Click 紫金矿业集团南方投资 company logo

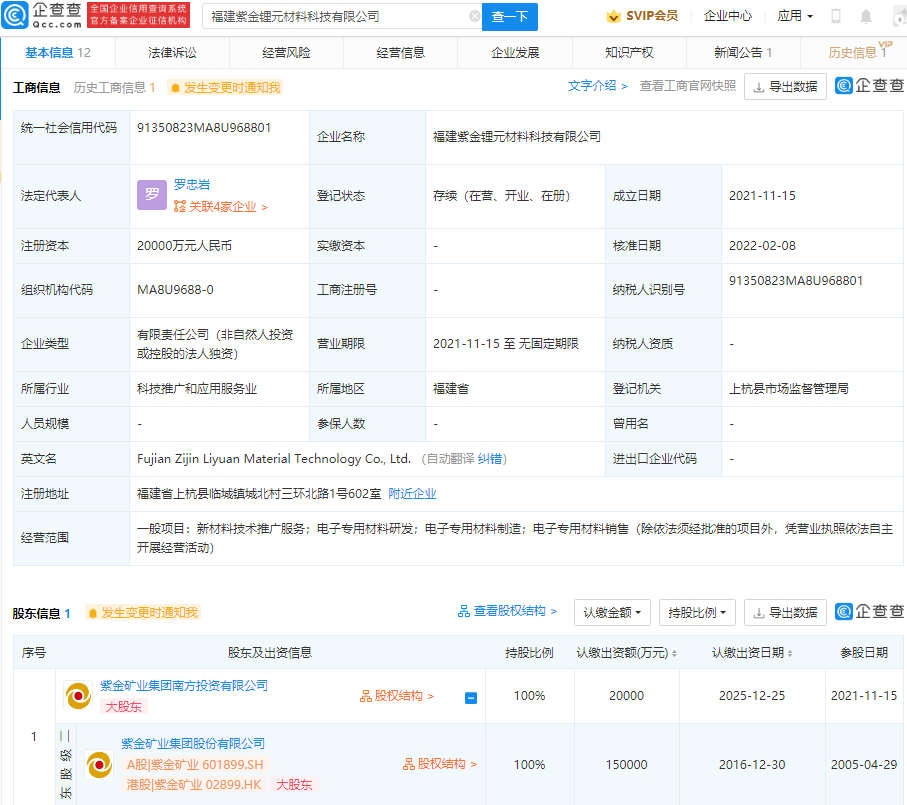pyautogui.click(x=77, y=695)
